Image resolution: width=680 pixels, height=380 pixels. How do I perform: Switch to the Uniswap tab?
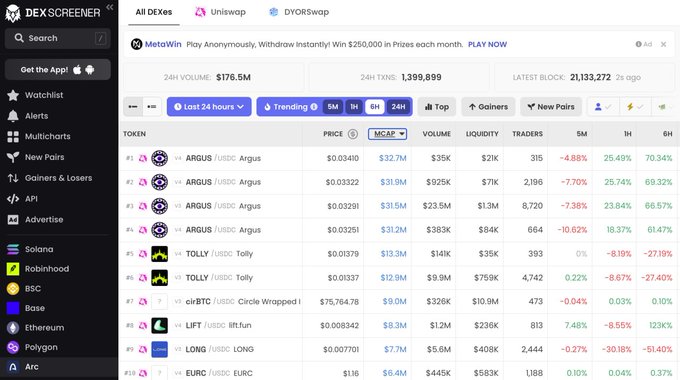(220, 12)
